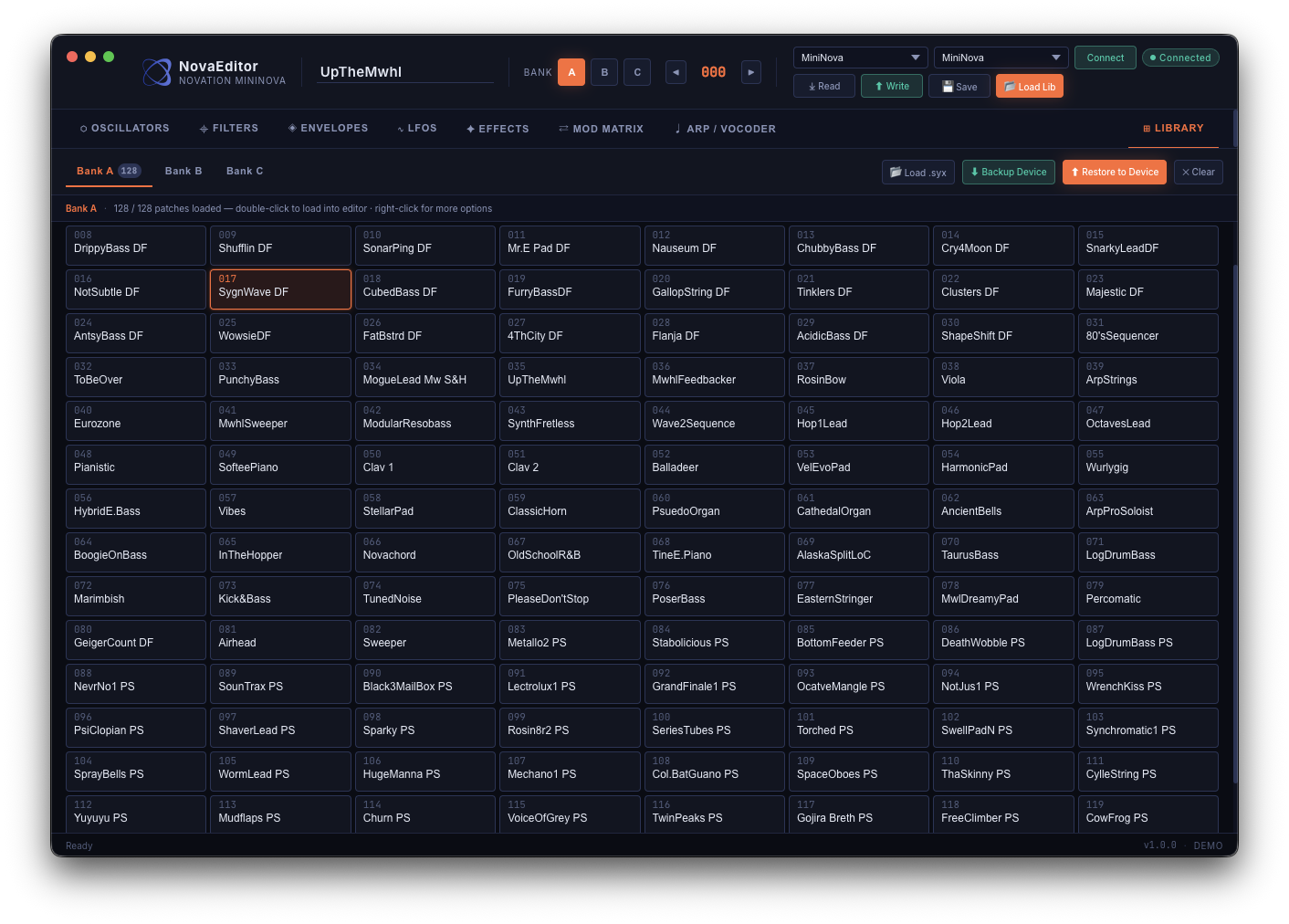Click Restore to Device button

pyautogui.click(x=1115, y=173)
